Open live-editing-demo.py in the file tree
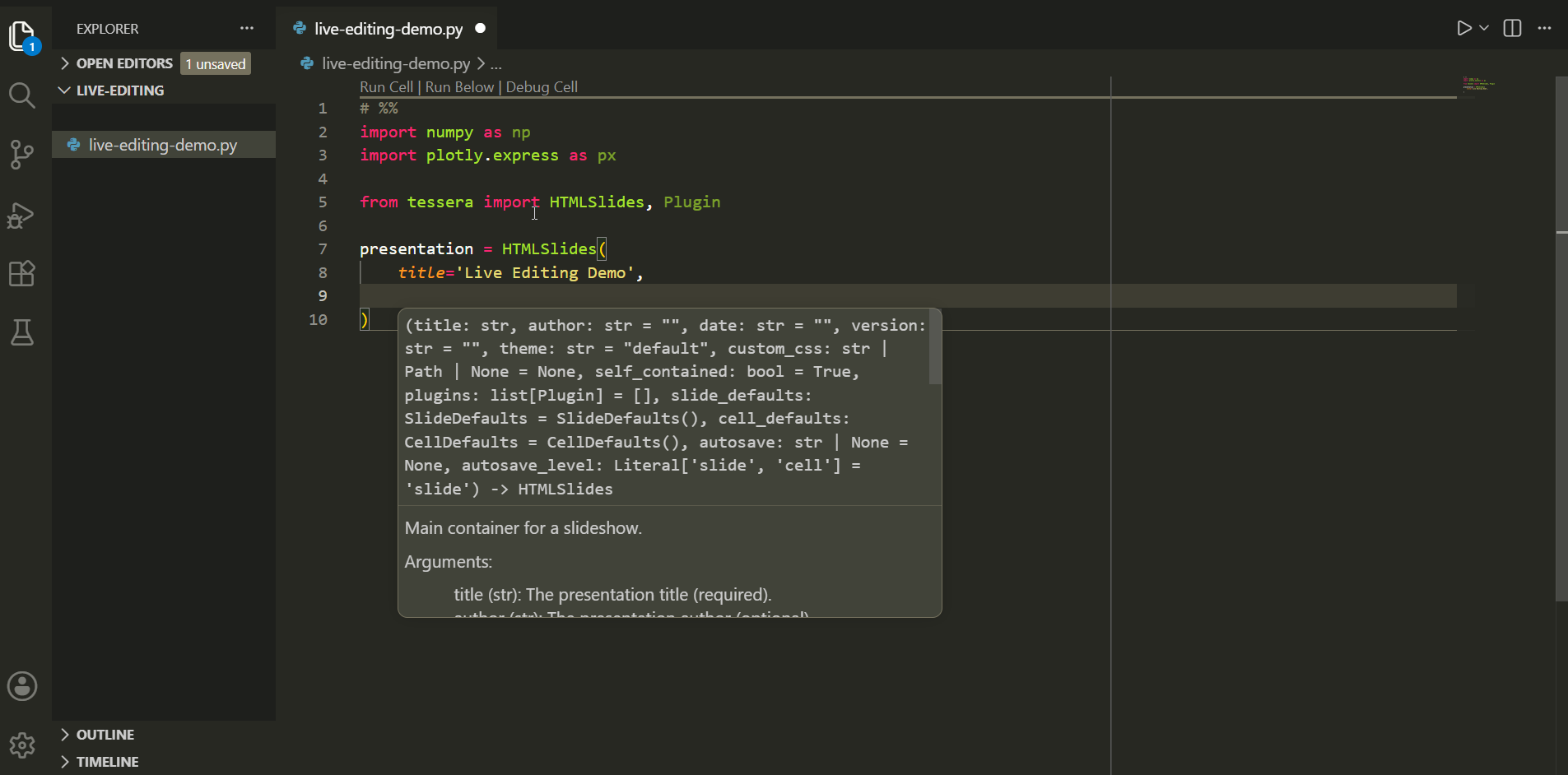This screenshot has width=1568, height=775. pyautogui.click(x=164, y=145)
